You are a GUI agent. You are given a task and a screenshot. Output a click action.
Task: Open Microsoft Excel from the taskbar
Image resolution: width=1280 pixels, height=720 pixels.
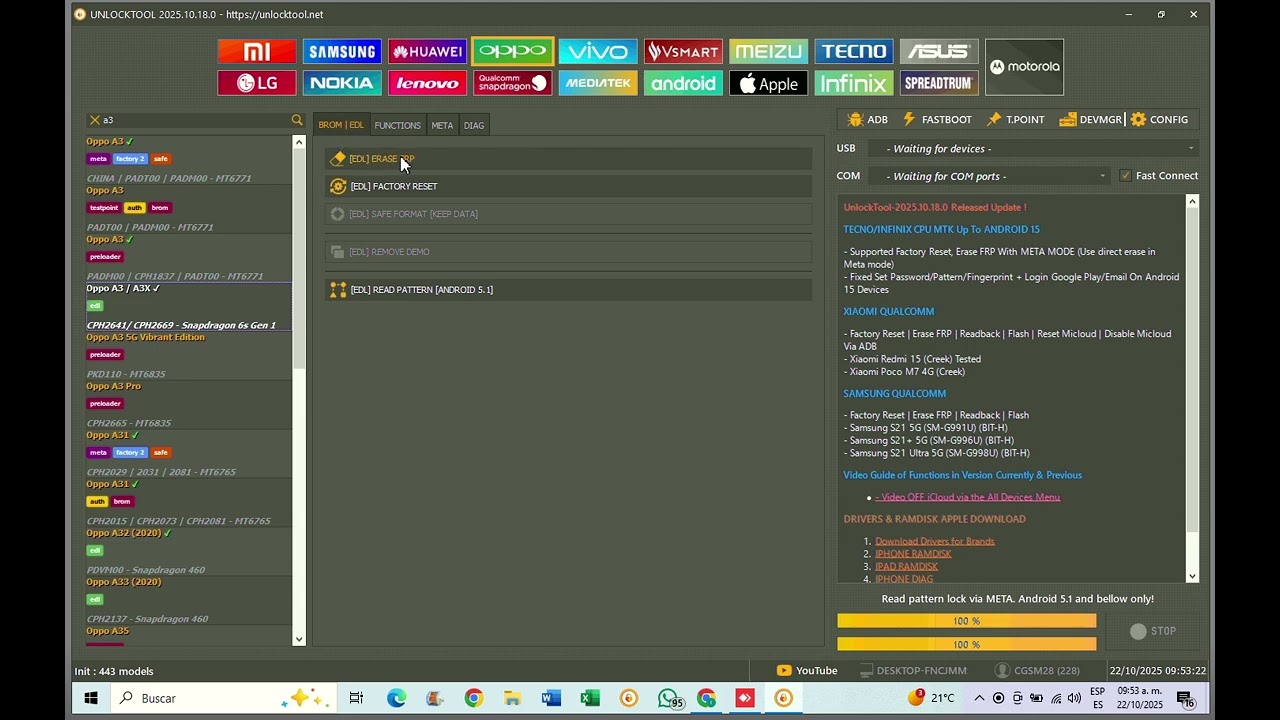(x=590, y=698)
